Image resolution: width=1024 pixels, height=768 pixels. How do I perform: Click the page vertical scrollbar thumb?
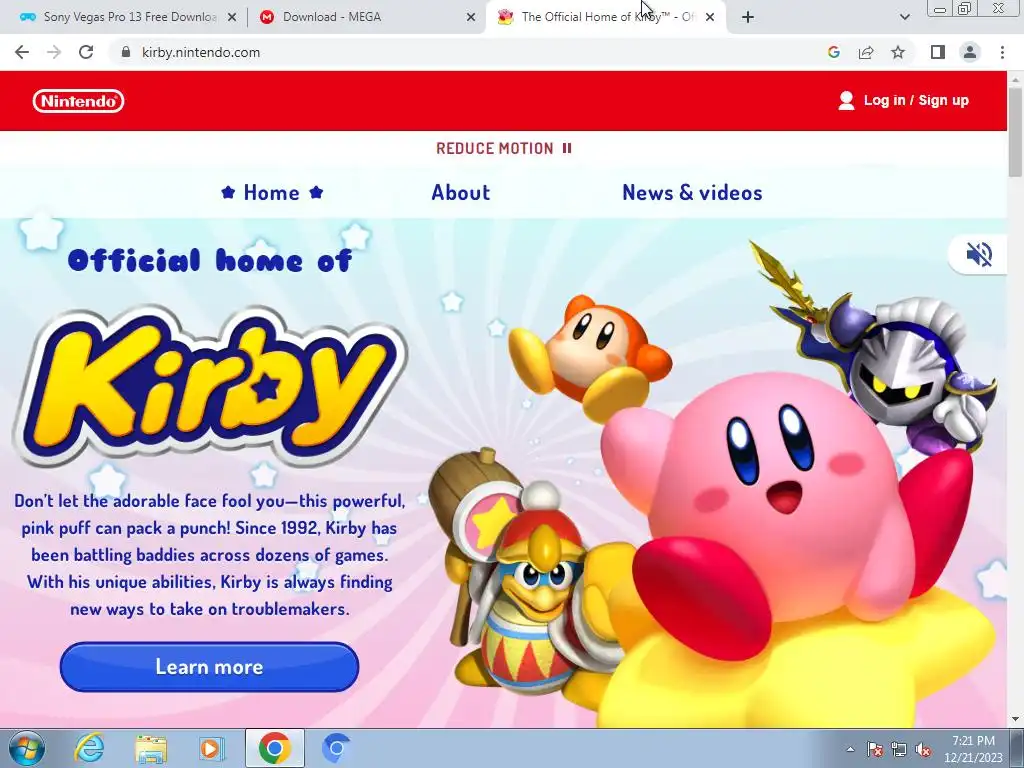coord(1015,131)
